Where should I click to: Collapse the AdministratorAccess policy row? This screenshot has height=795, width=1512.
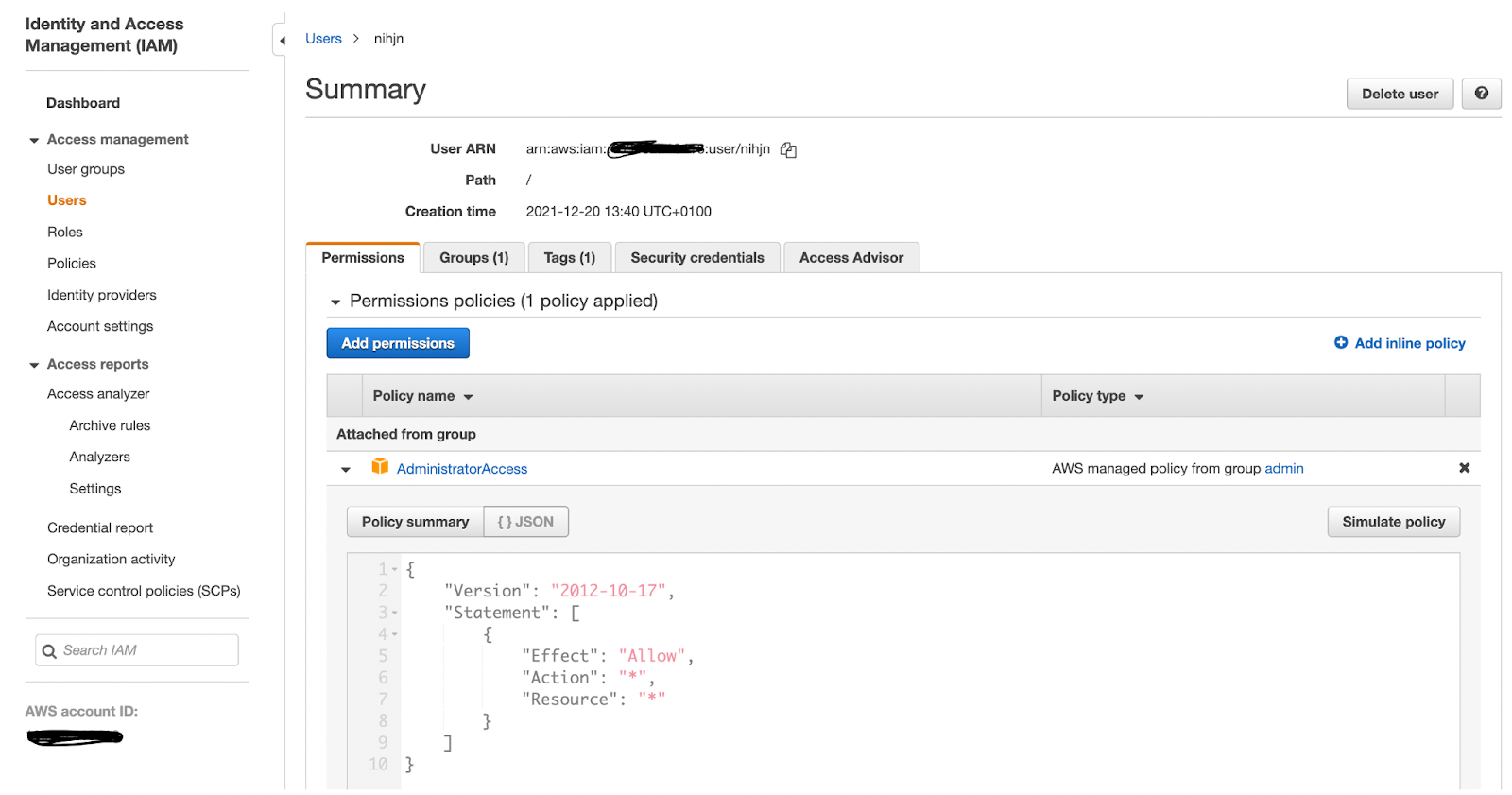click(x=346, y=469)
